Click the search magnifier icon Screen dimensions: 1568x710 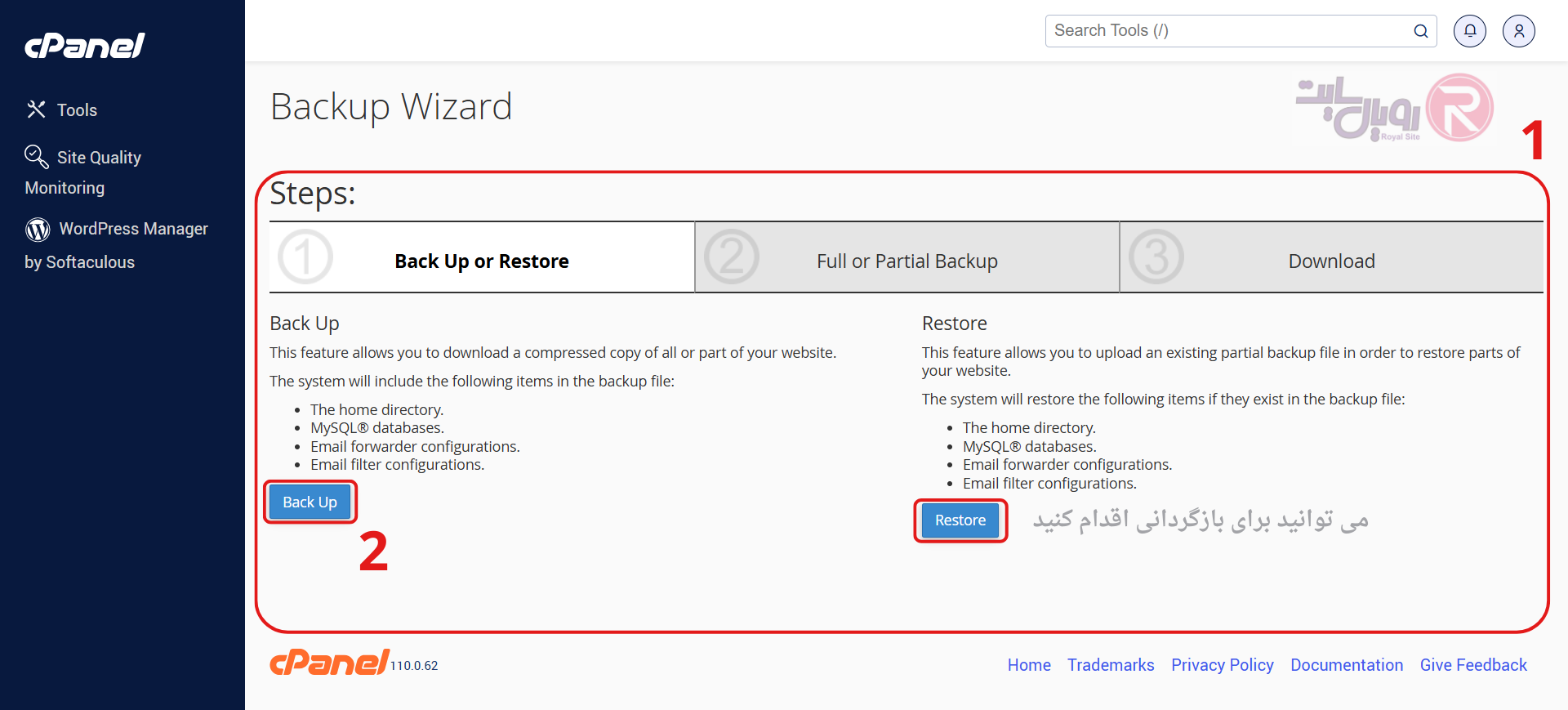coord(1421,31)
